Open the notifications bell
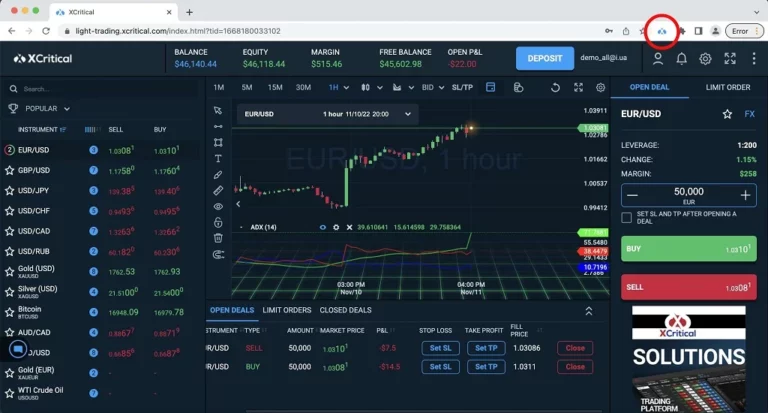768x413 pixels. coord(681,59)
